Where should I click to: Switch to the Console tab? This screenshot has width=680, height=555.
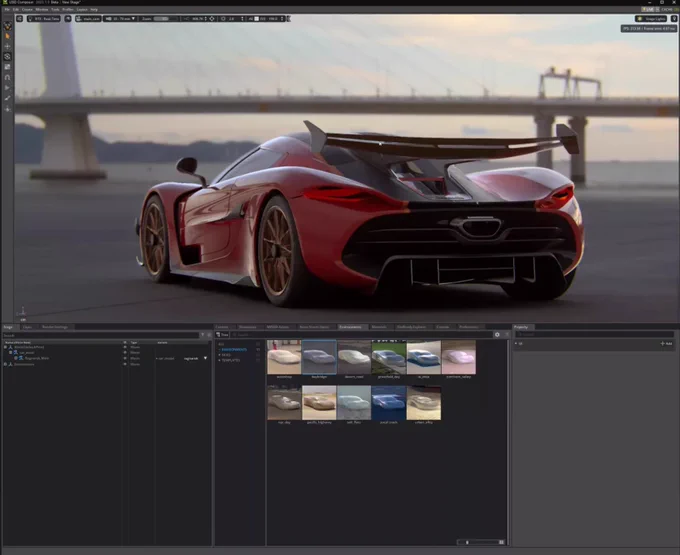443,327
